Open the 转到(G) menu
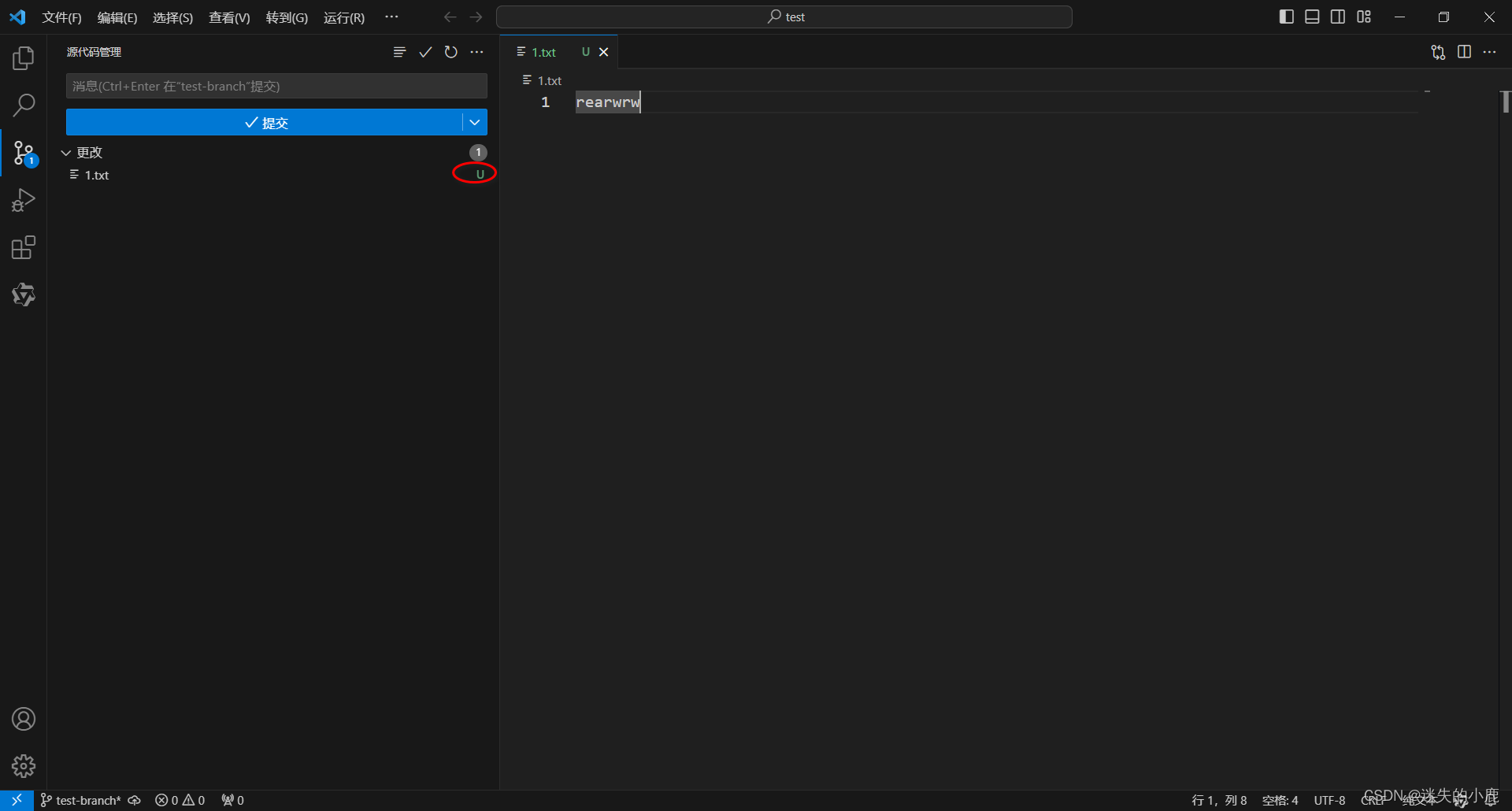 (x=287, y=17)
